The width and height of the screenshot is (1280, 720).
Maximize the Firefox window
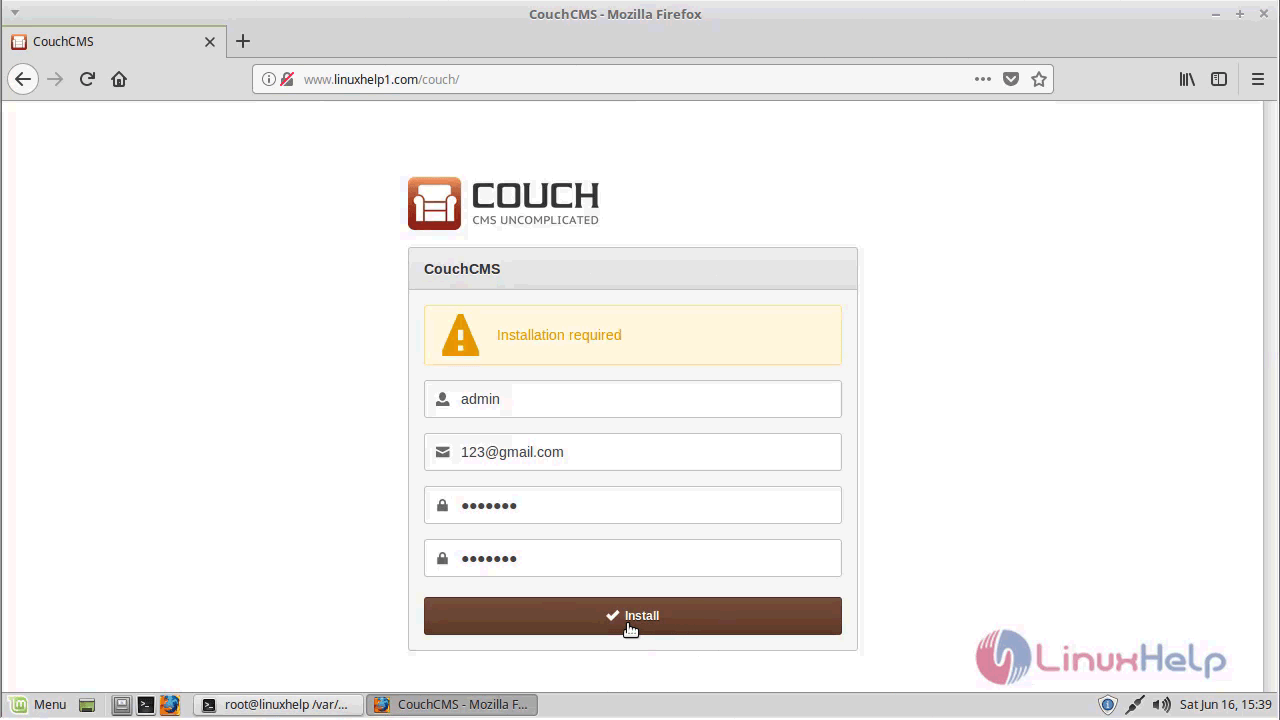[1240, 14]
